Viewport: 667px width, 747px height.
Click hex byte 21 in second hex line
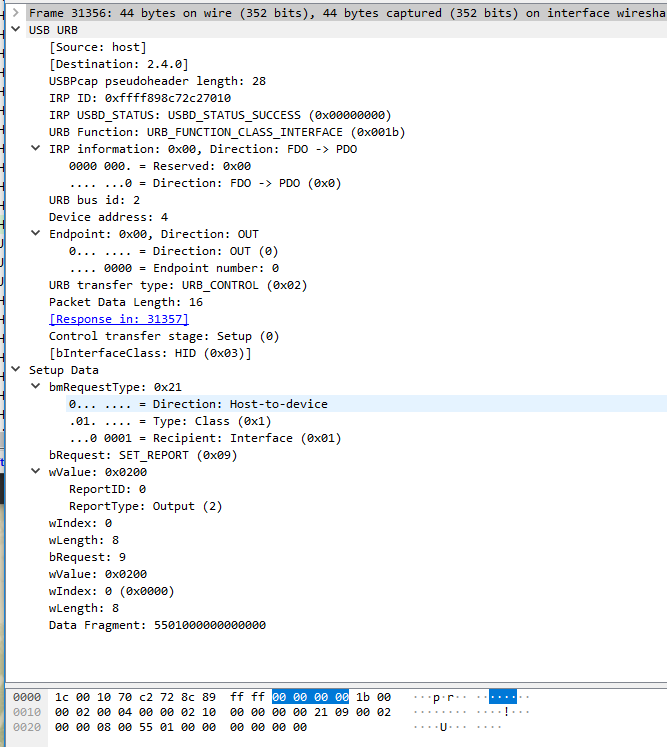click(x=321, y=712)
